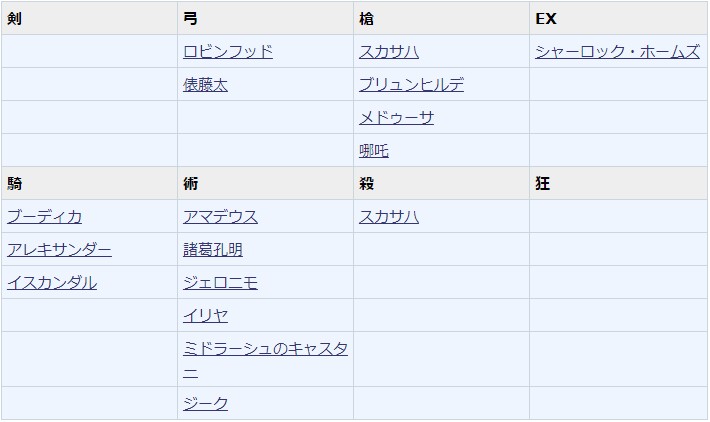Click the 哪吒 link
This screenshot has height=422, width=710.
pos(374,151)
